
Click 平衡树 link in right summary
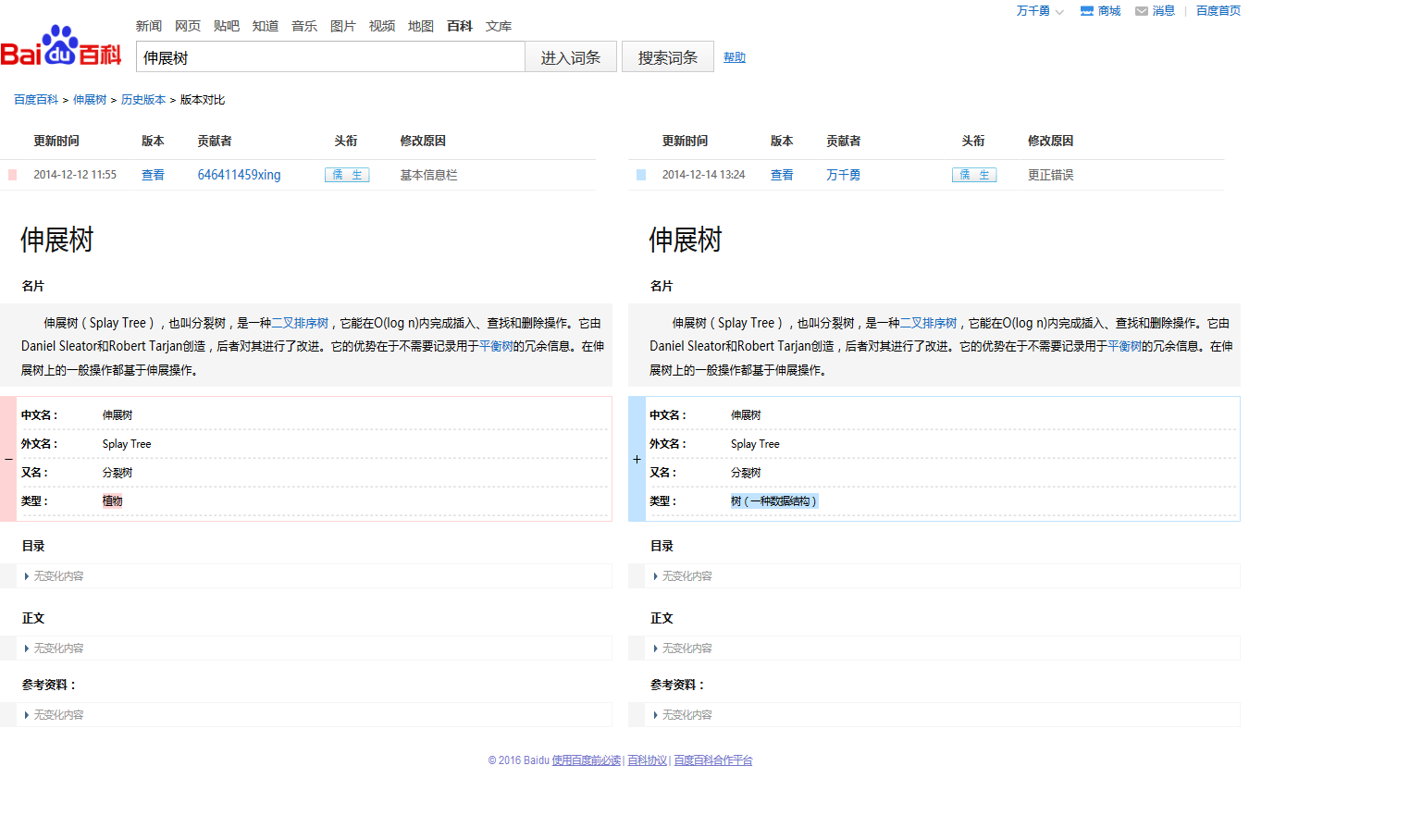point(1124,346)
